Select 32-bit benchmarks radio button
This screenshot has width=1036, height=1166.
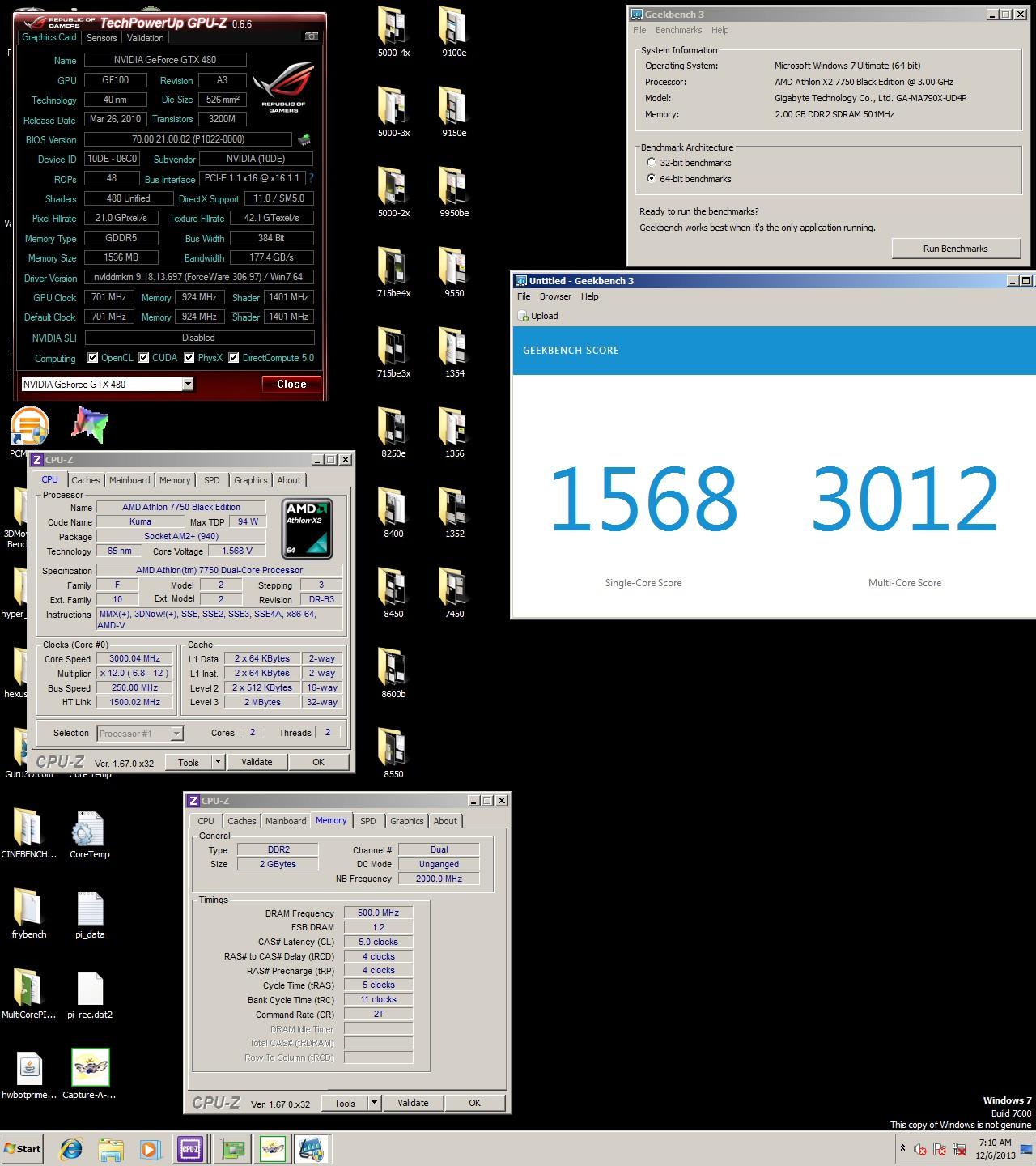click(x=652, y=163)
